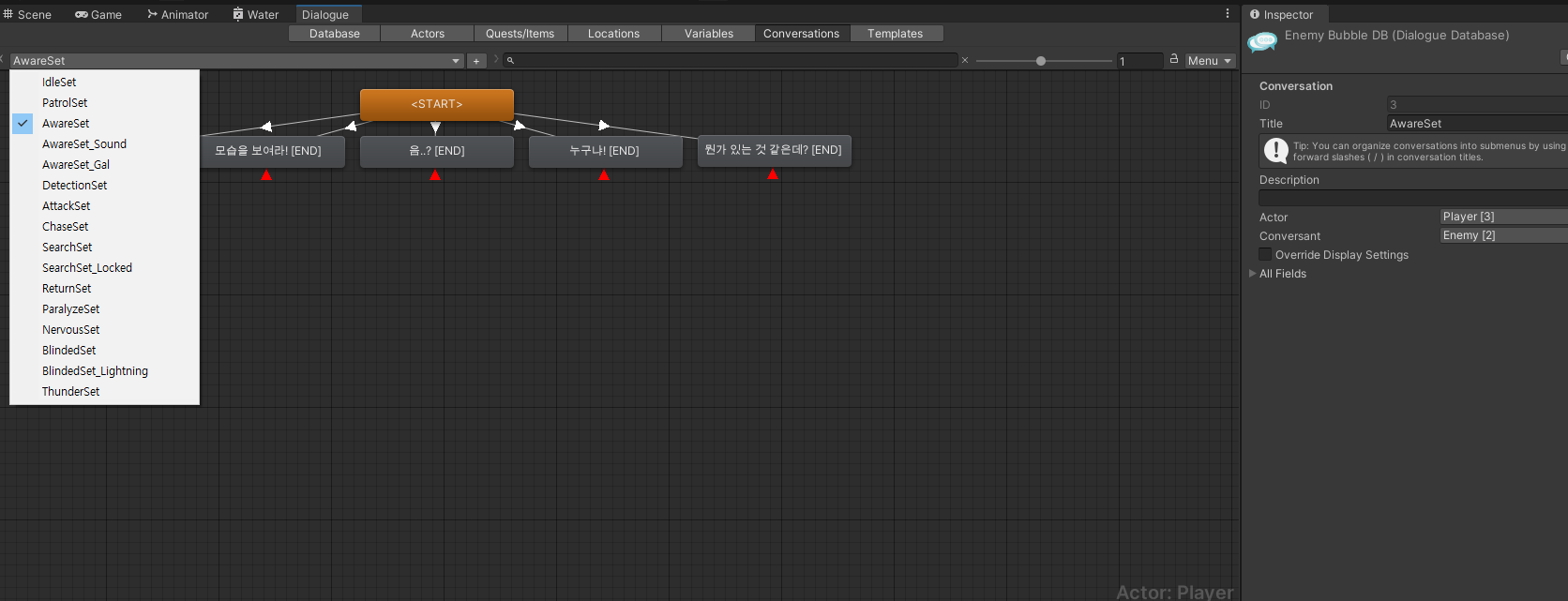Open the Animator window tab

point(178,14)
